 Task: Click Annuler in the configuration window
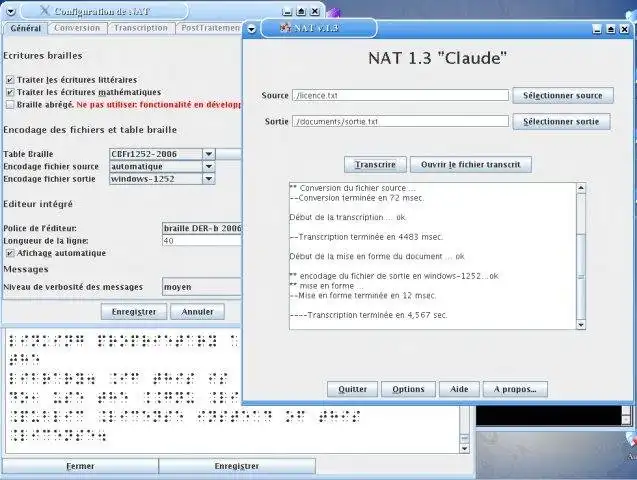coord(197,312)
